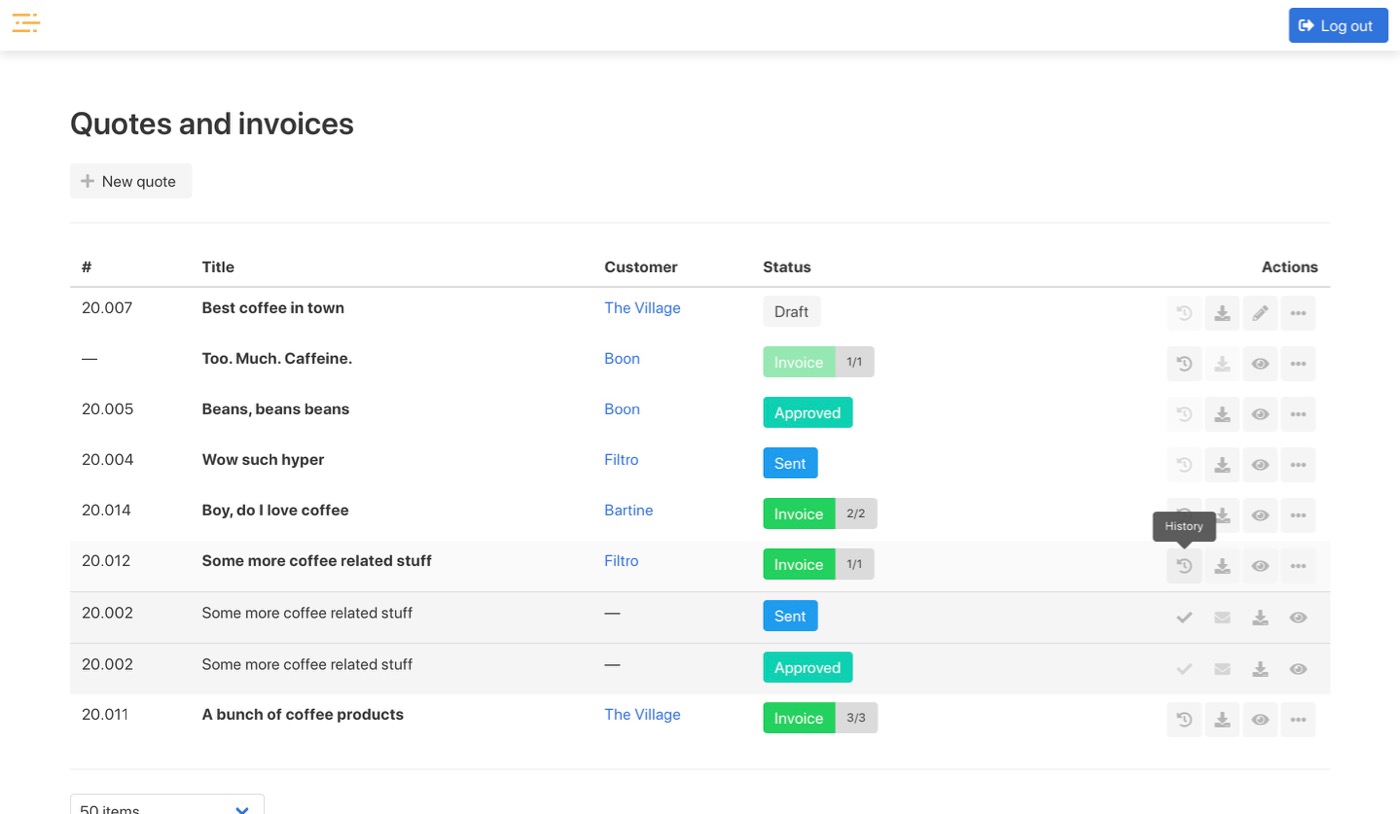This screenshot has height=814, width=1400.
Task: Open customer The Village on quote 20.011
Action: click(642, 714)
